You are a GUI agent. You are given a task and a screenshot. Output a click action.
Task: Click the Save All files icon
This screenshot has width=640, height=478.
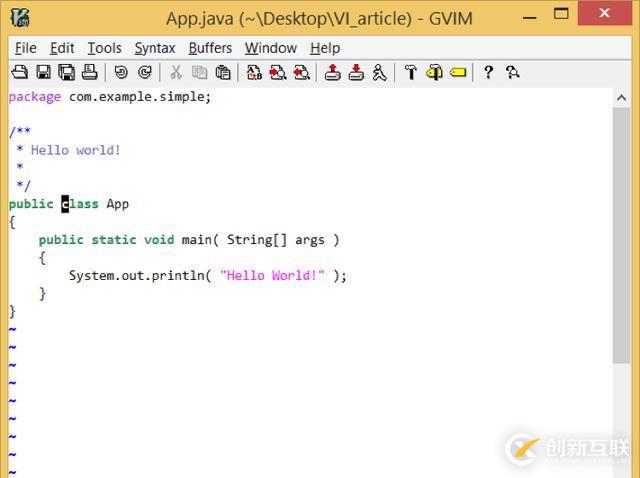(x=66, y=72)
